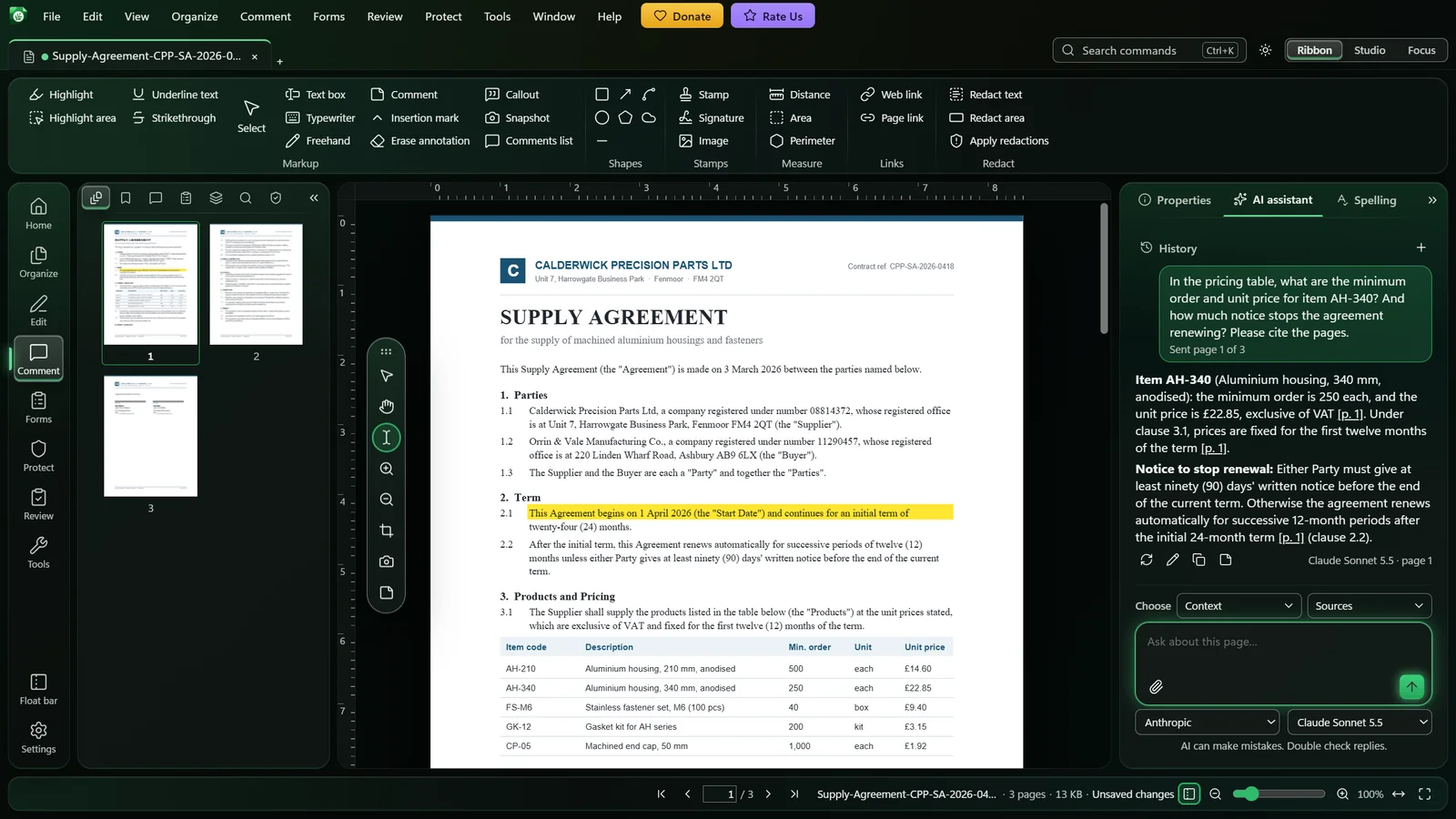Open the Claude Sonnet 5.5 model dropdown
Viewport: 1456px width, 819px height.
(1360, 723)
